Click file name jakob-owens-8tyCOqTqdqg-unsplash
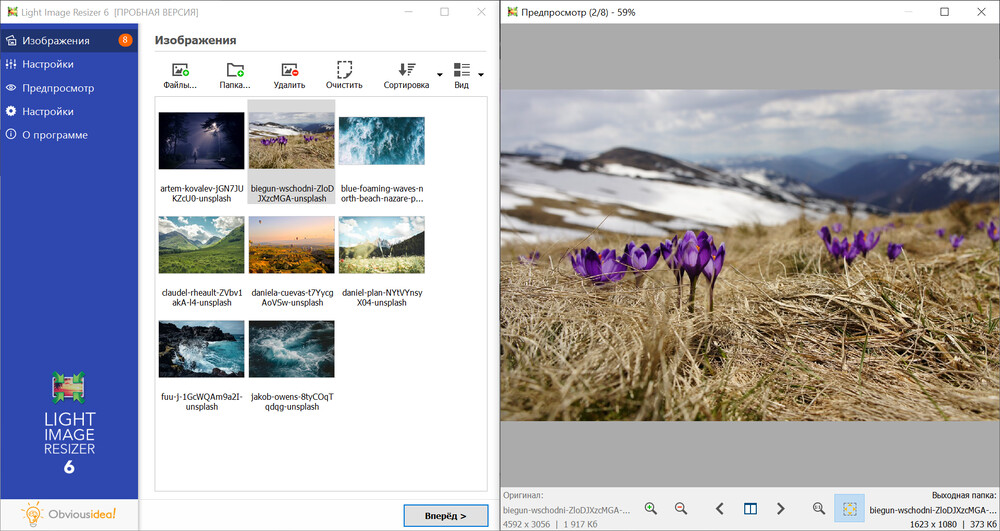This screenshot has height=531, width=1000. click(291, 402)
